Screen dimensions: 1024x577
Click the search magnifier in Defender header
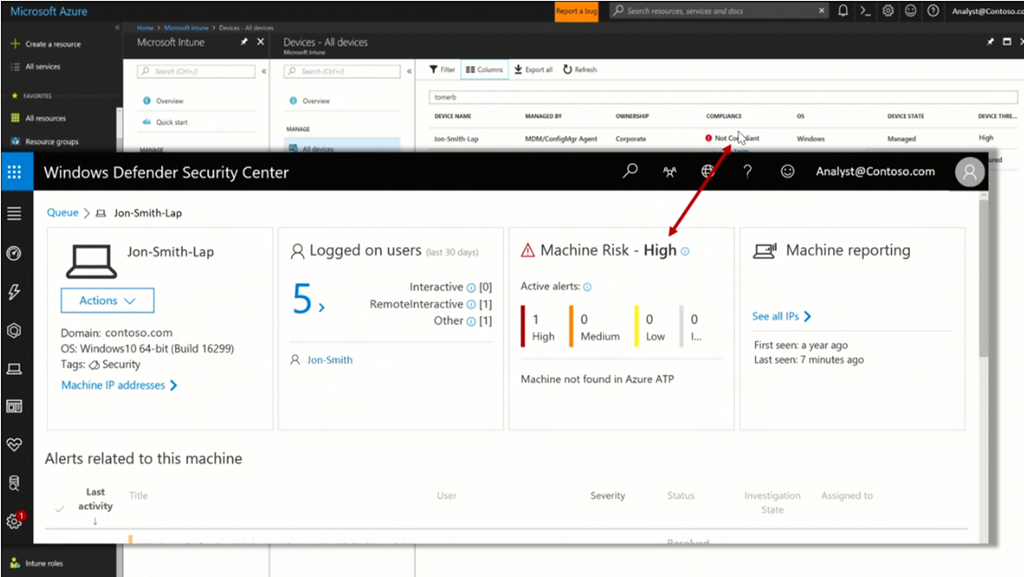coord(630,171)
